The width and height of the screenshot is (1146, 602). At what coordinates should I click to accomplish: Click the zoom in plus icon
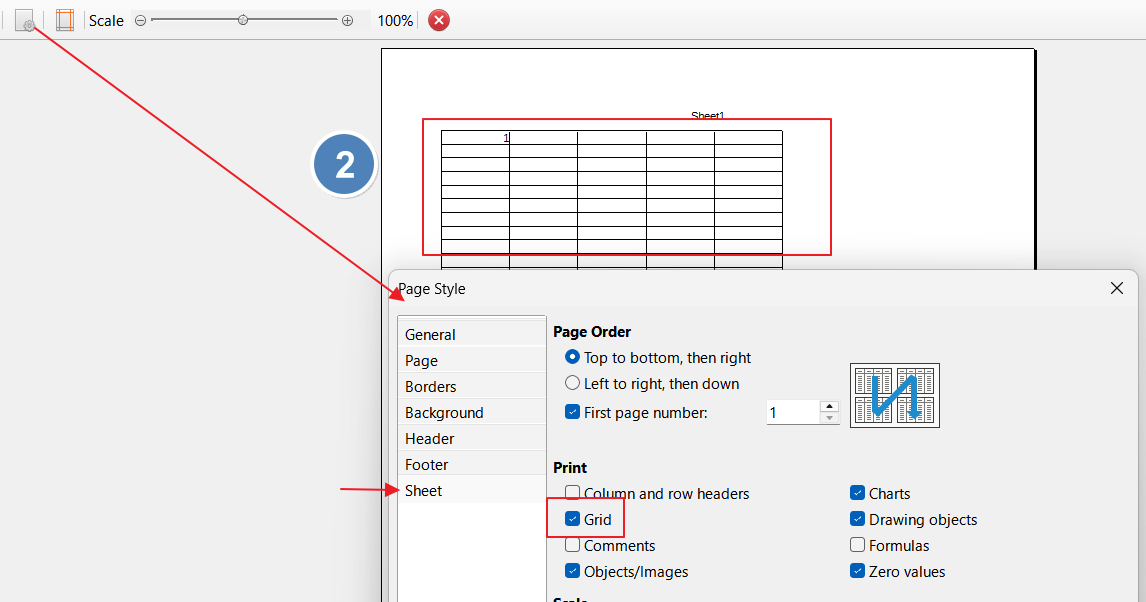[347, 20]
